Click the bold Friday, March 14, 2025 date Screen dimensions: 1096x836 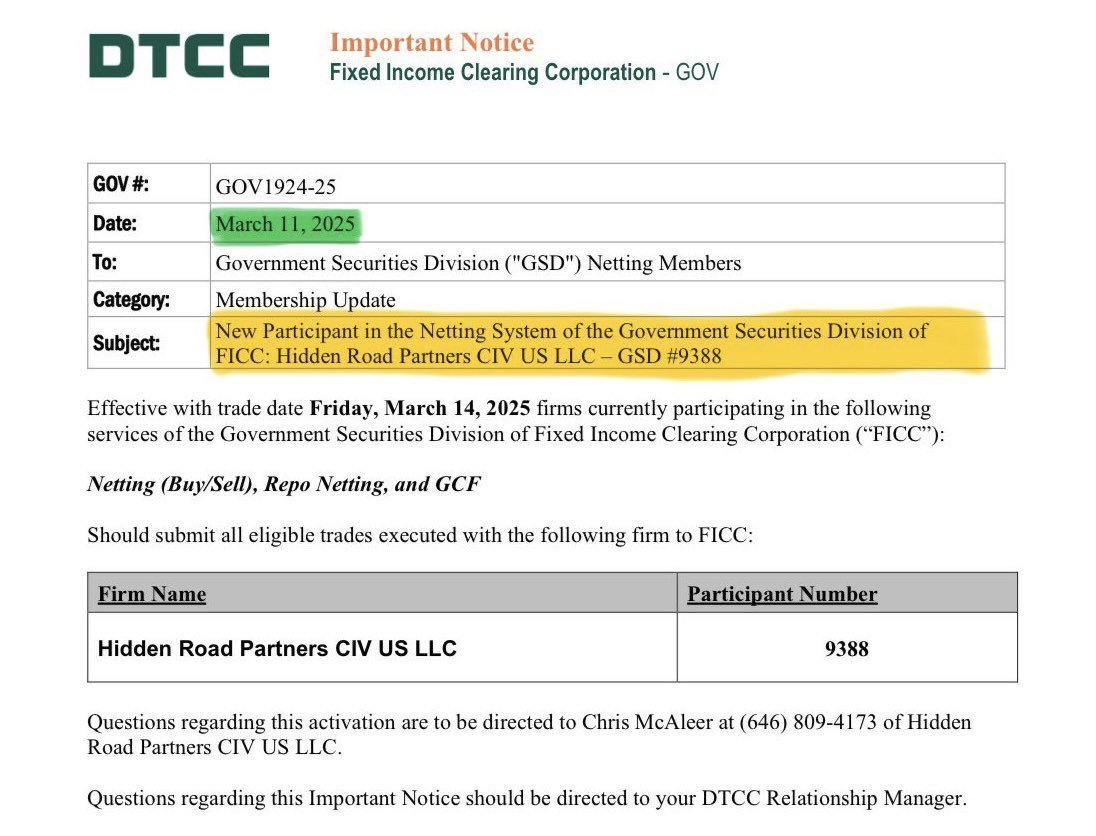pos(419,408)
